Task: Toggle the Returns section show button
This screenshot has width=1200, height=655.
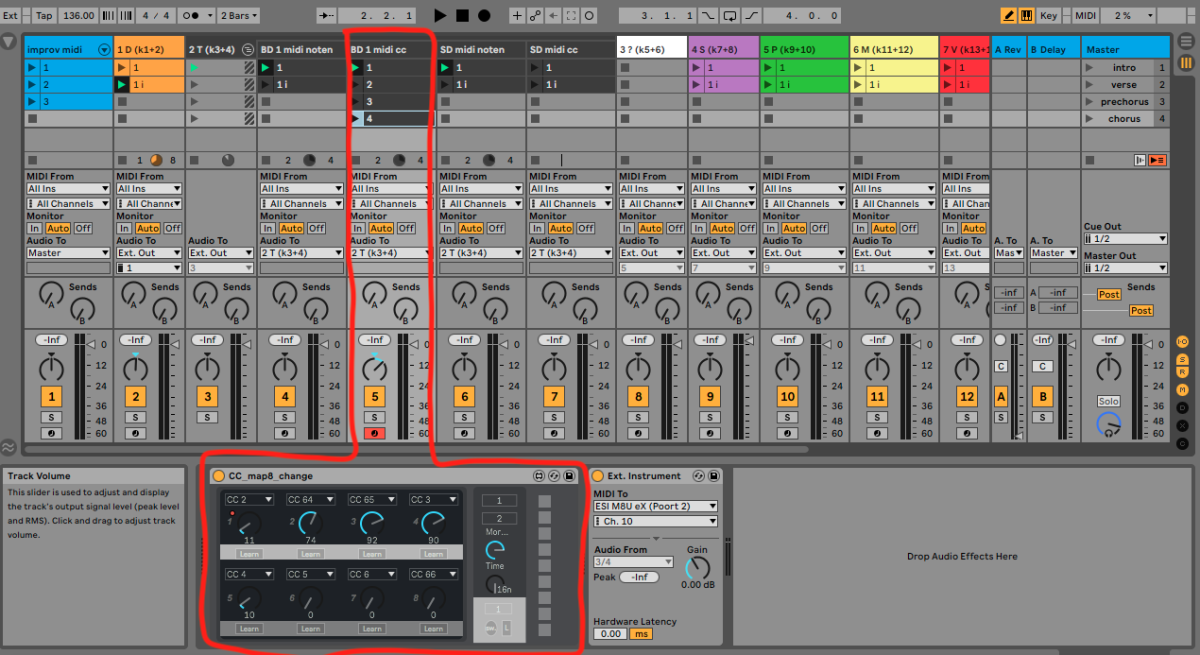Action: [x=1182, y=374]
